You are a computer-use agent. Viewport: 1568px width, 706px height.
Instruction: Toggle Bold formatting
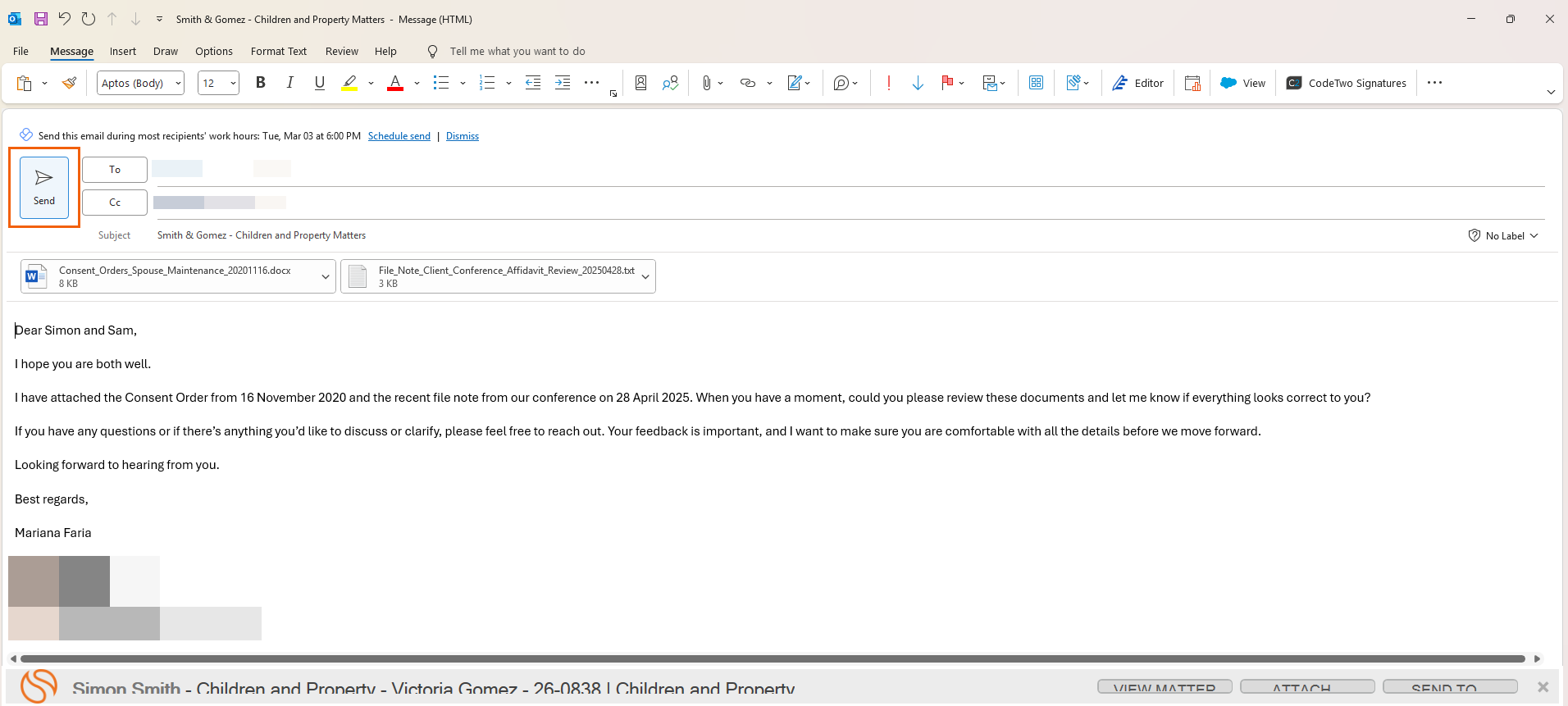[261, 83]
